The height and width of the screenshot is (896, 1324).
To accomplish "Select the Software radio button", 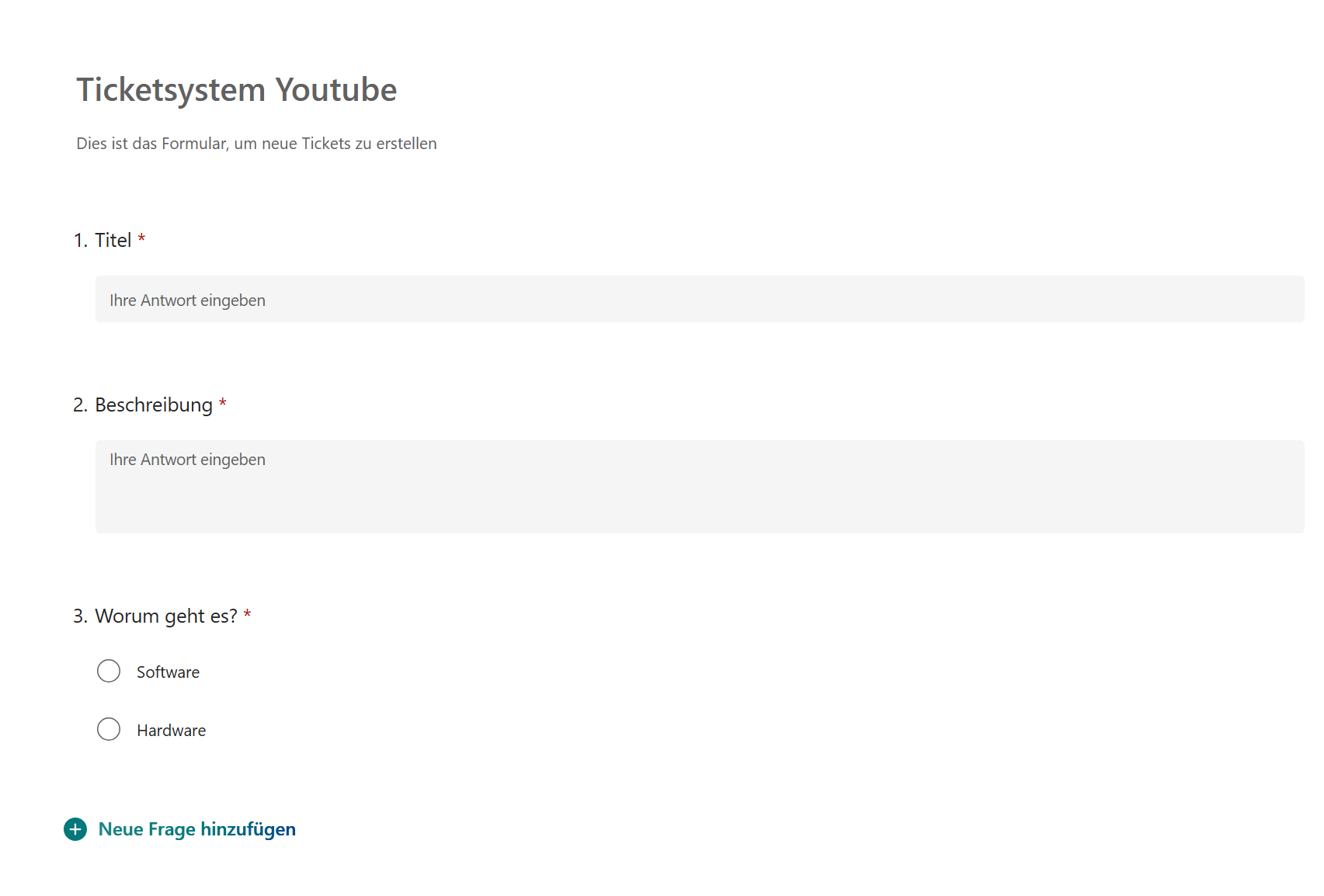I will (x=109, y=671).
